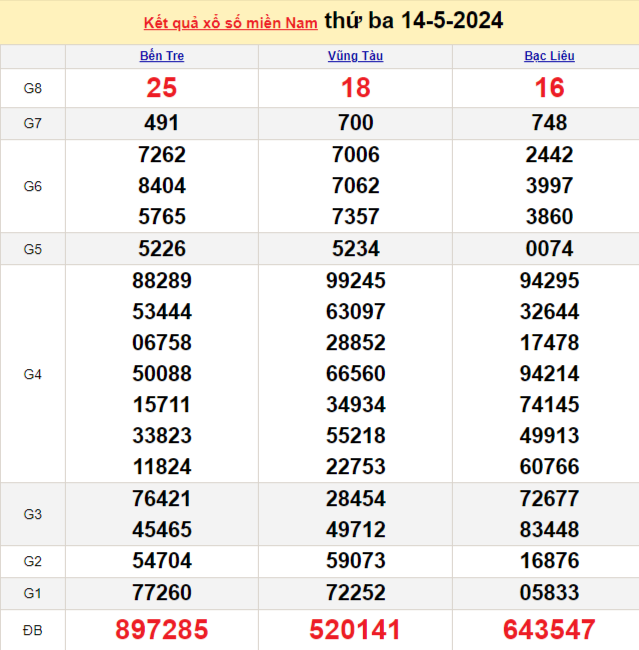Image resolution: width=639 pixels, height=650 pixels.
Task: Click the G4 row label
Action: (x=33, y=374)
